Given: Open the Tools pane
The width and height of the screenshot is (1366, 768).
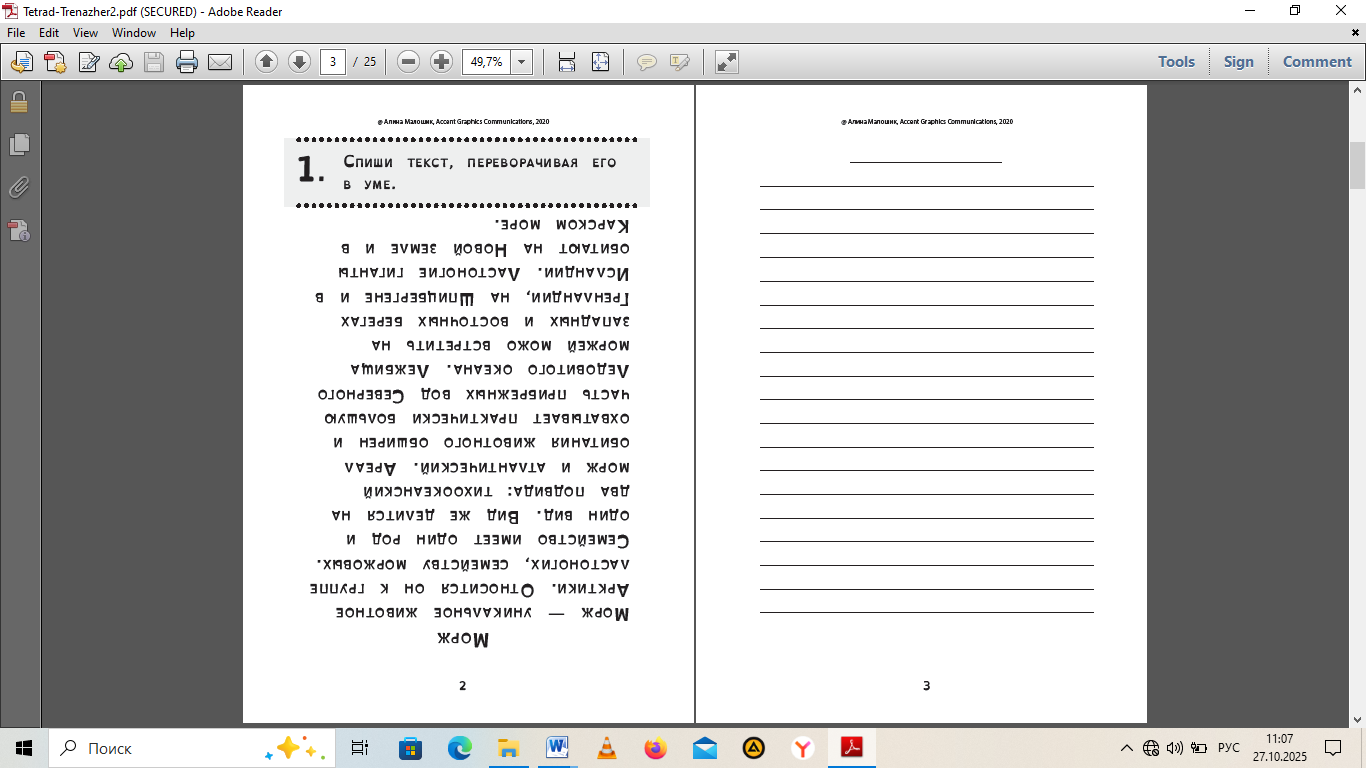Looking at the screenshot, I should pyautogui.click(x=1176, y=62).
